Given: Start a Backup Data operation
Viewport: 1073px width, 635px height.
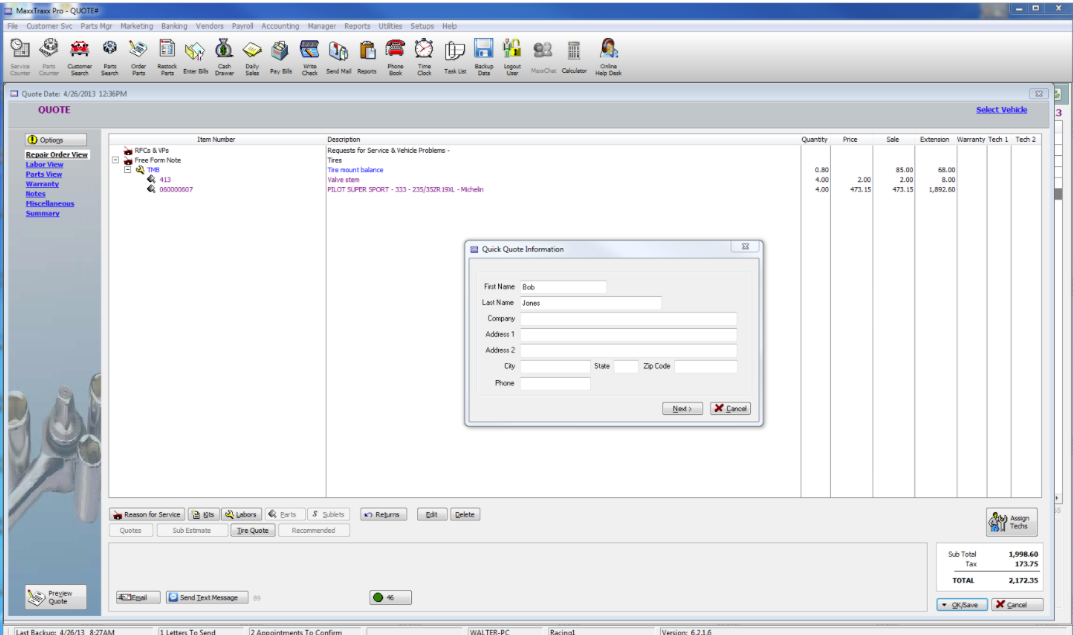Looking at the screenshot, I should click(x=483, y=50).
